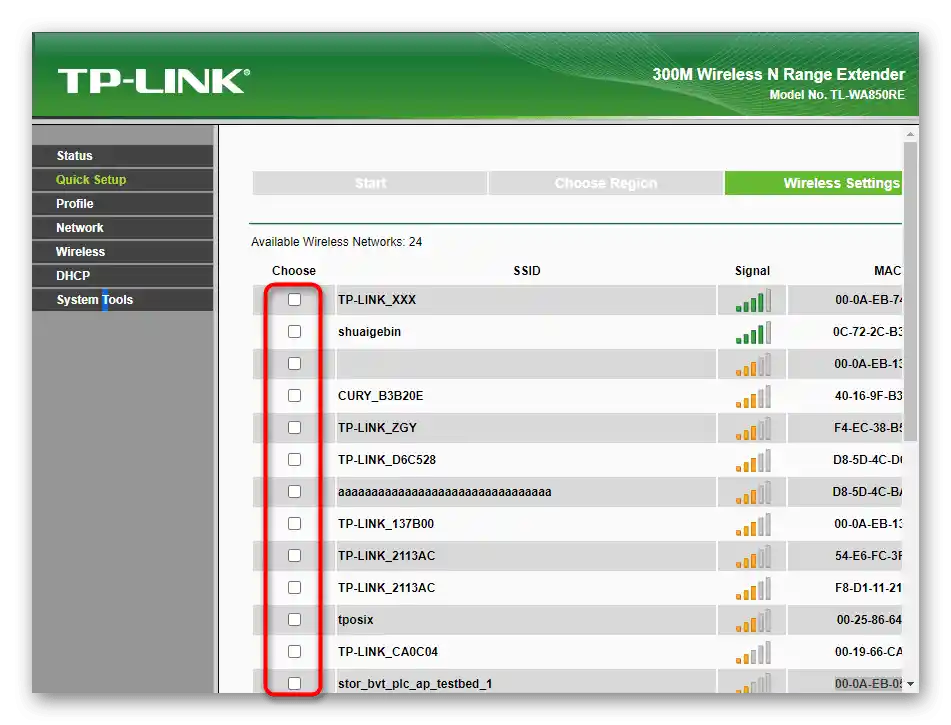Click signal bars for TP-LINK_137B00

tap(753, 525)
